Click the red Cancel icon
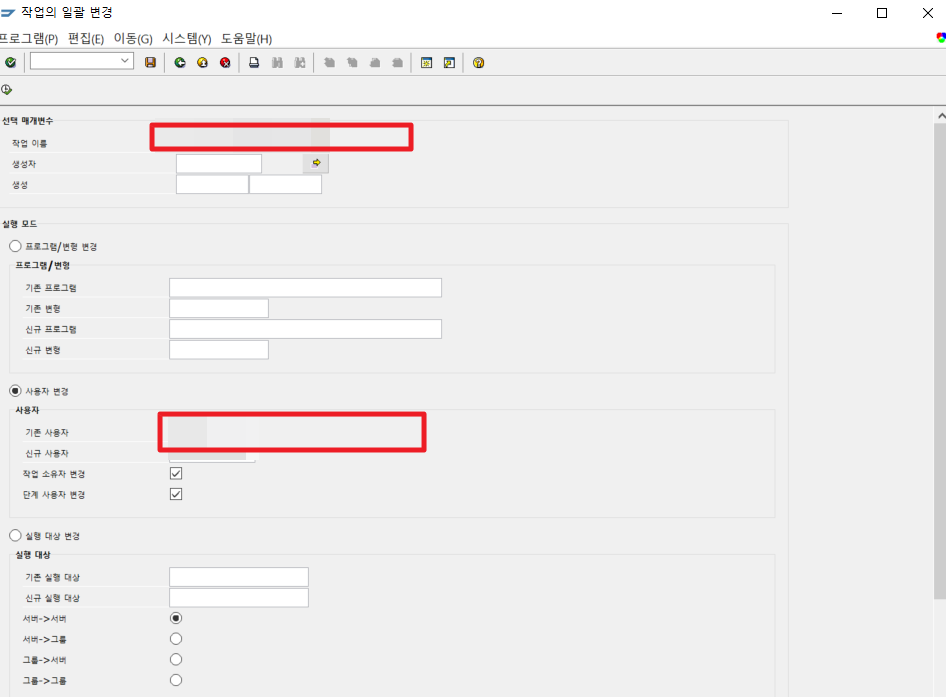Viewport: 946px width, 697px height. 225,62
